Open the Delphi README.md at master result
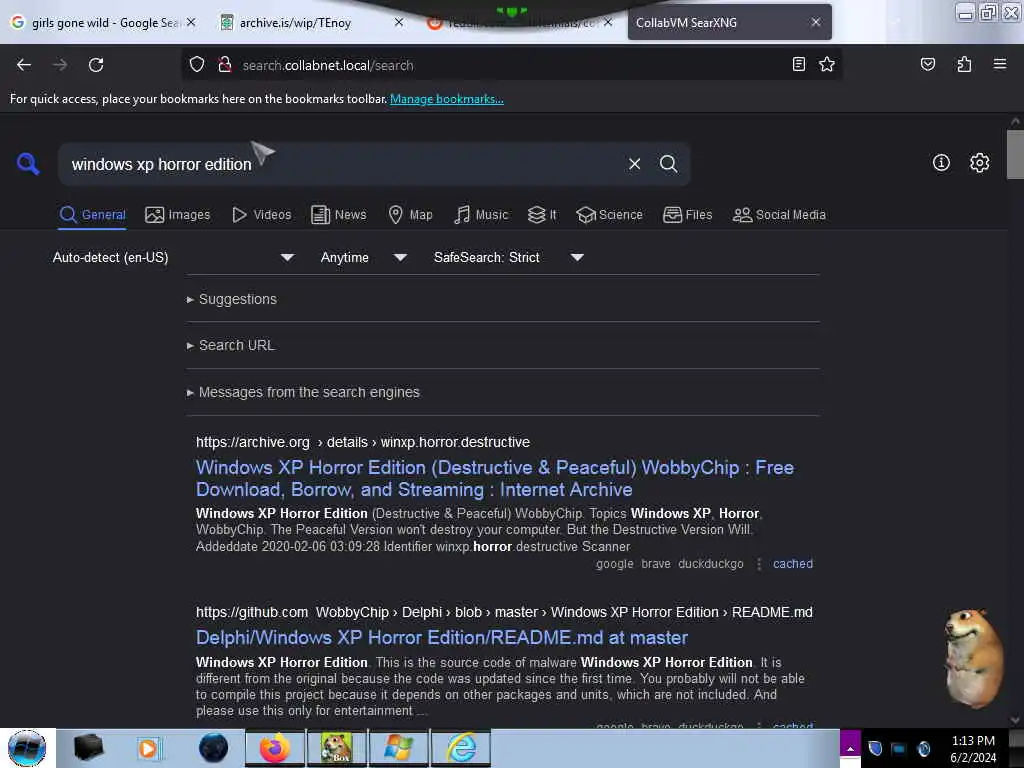The image size is (1024, 768). click(x=441, y=637)
